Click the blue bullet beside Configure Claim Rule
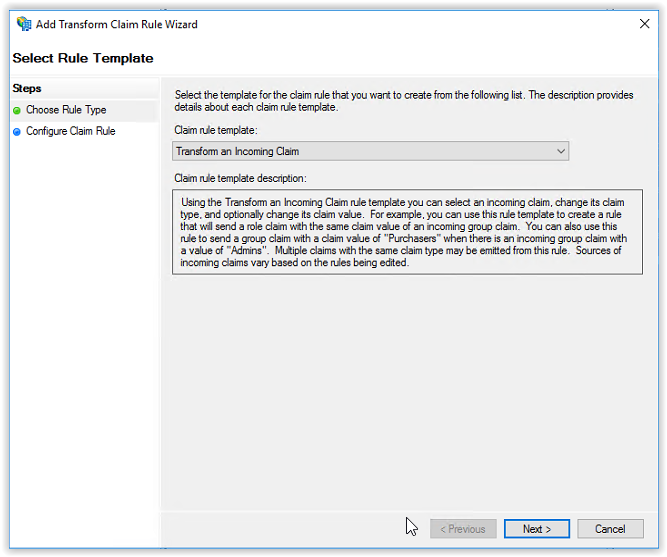The height and width of the screenshot is (557, 667). pyautogui.click(x=17, y=132)
